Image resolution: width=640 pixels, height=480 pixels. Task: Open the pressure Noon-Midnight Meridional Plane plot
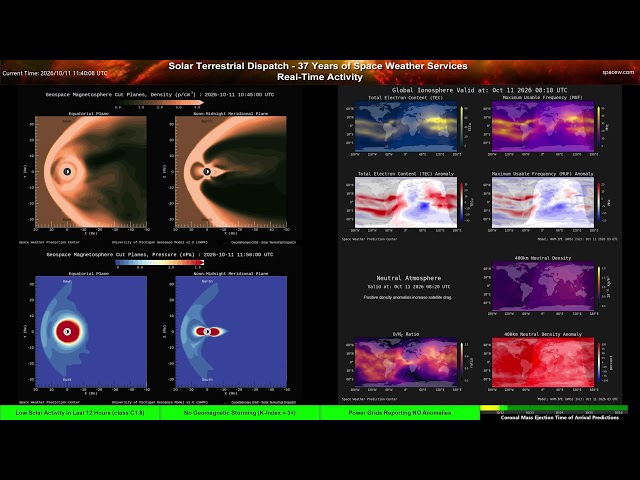coord(231,332)
